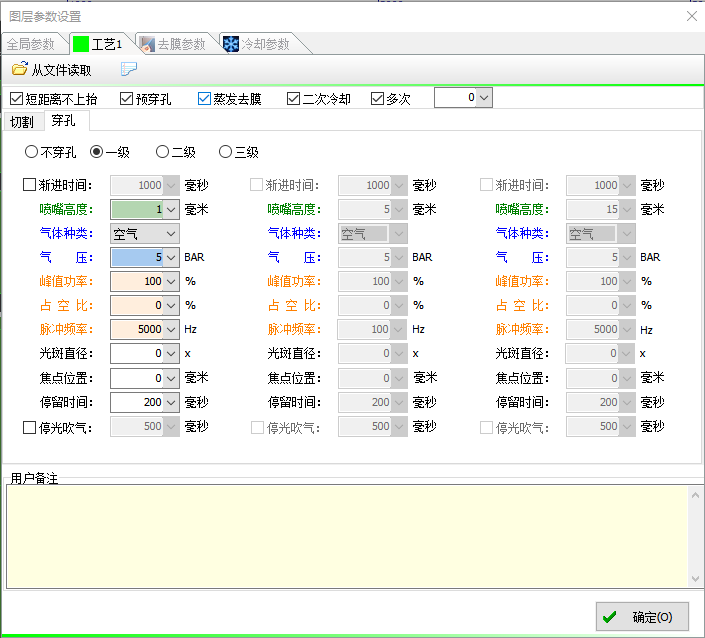Open first-level 占空比 dropdown arrow
Viewport: 705px width, 638px height.
click(x=171, y=306)
